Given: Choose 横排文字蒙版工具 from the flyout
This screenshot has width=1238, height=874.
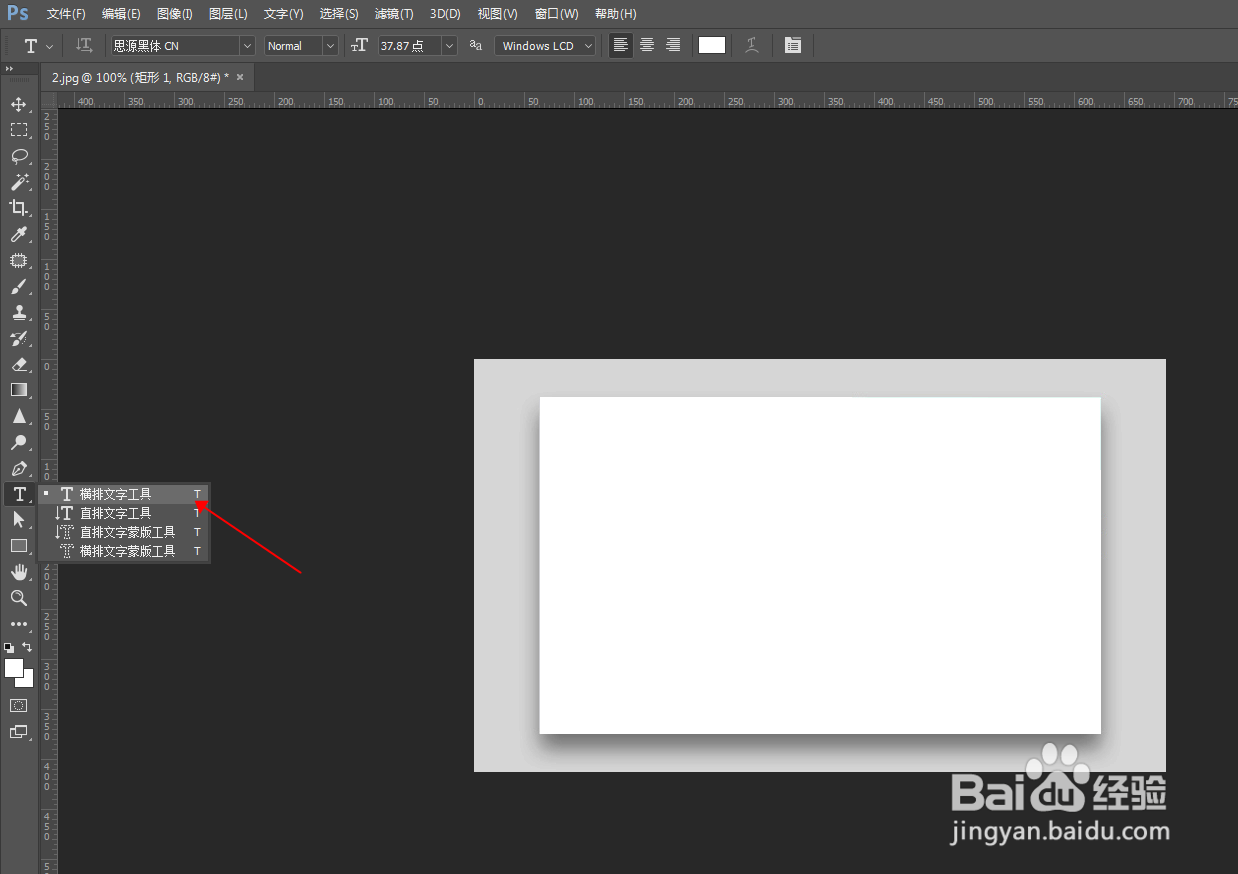Looking at the screenshot, I should [124, 551].
